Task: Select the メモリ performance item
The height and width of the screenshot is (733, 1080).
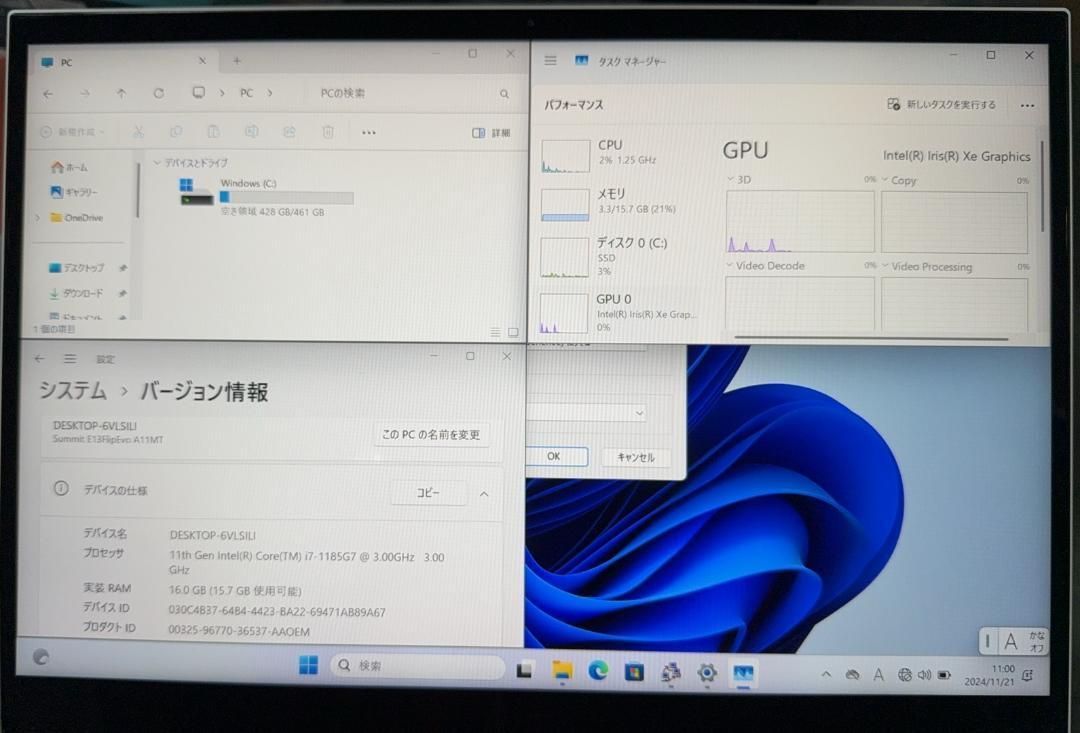Action: click(611, 201)
